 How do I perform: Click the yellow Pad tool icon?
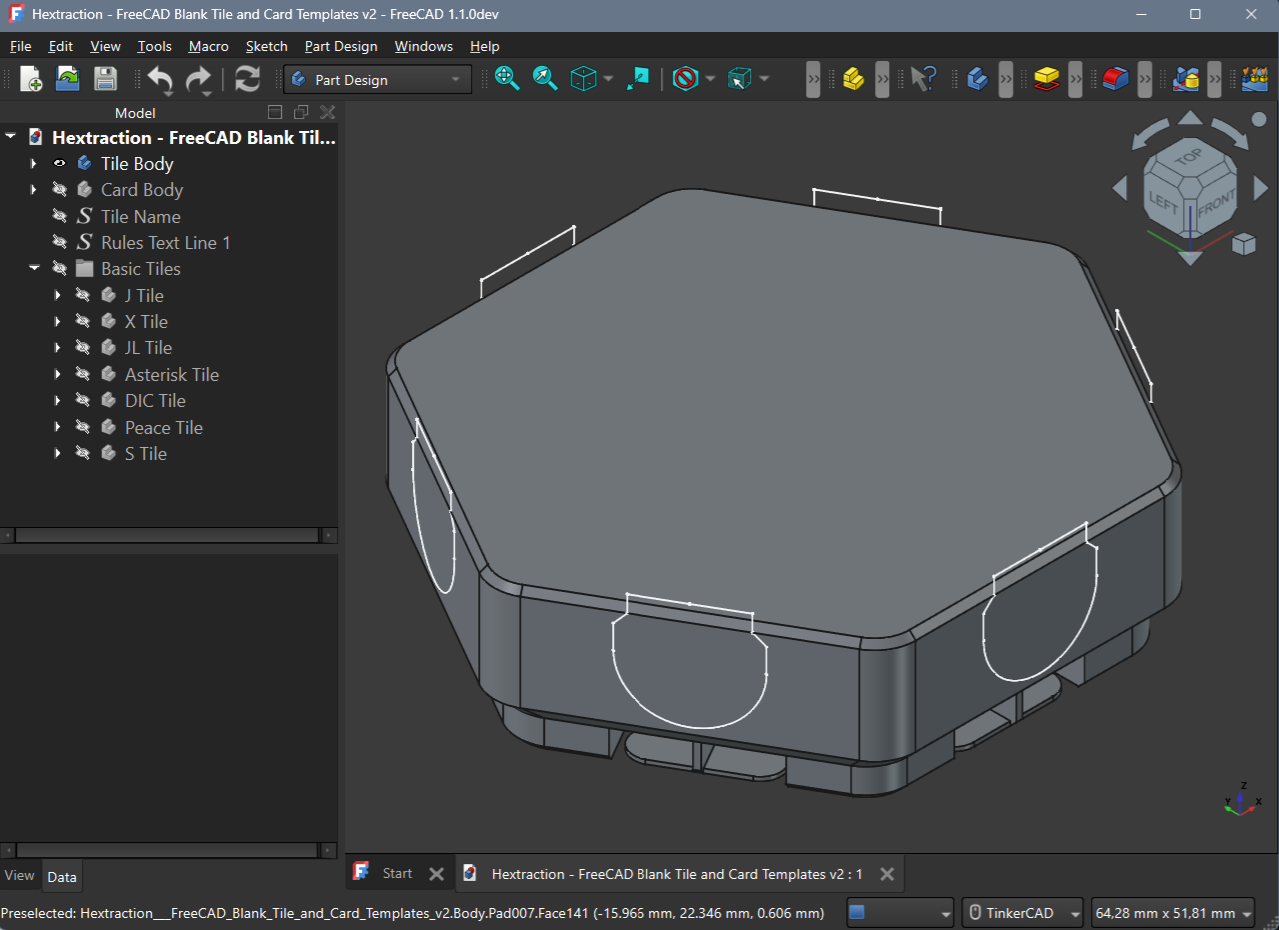(x=1046, y=79)
